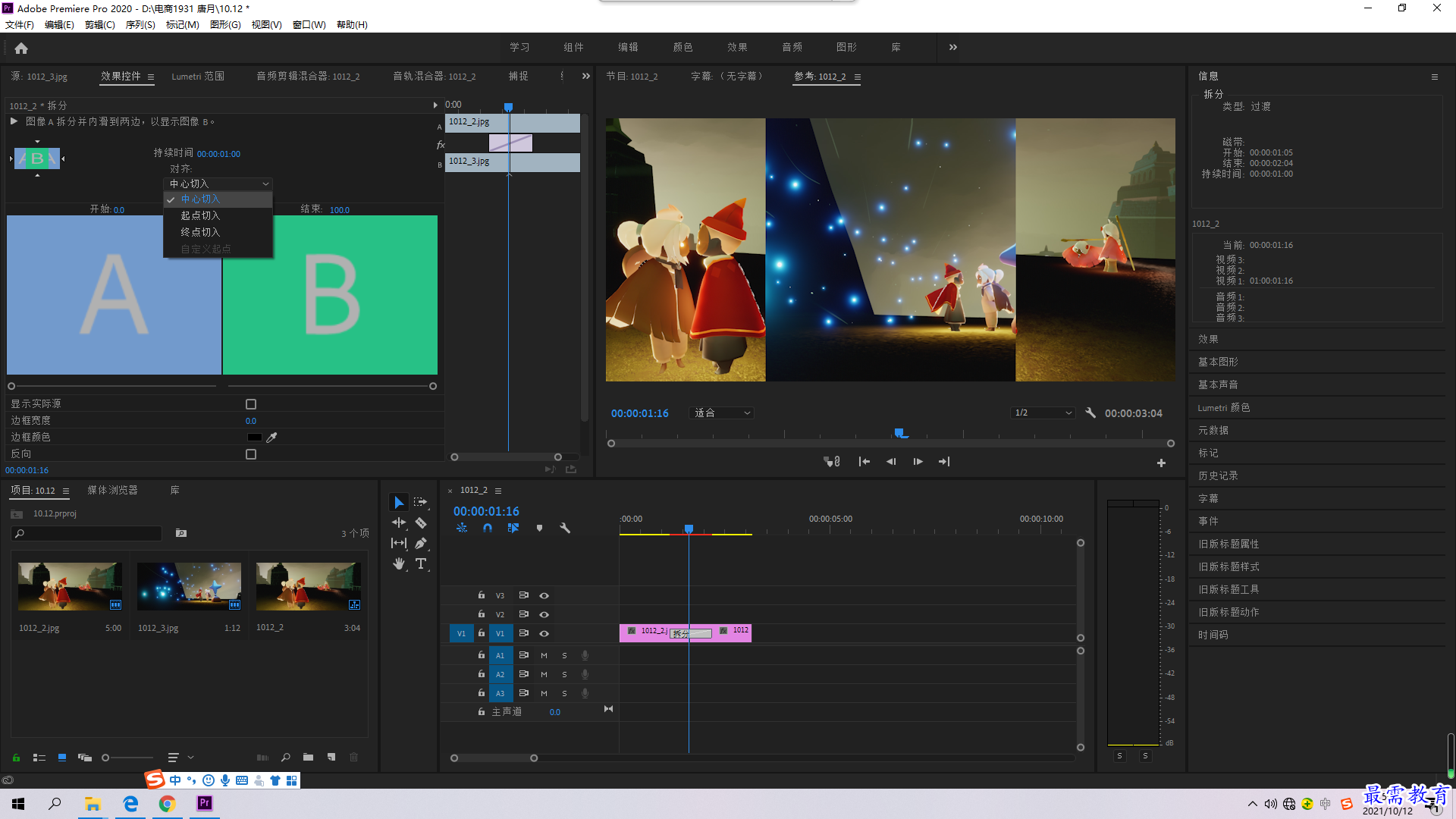This screenshot has width=1456, height=819.
Task: Select the Slip tool
Action: [399, 544]
